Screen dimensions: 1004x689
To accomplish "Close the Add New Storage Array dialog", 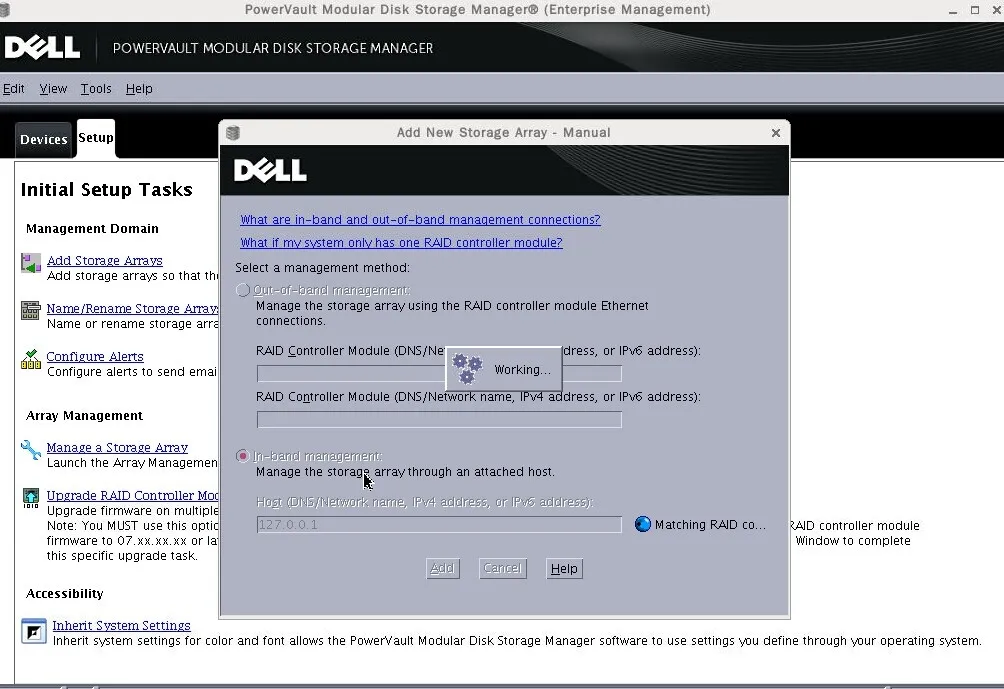I will [x=775, y=133].
